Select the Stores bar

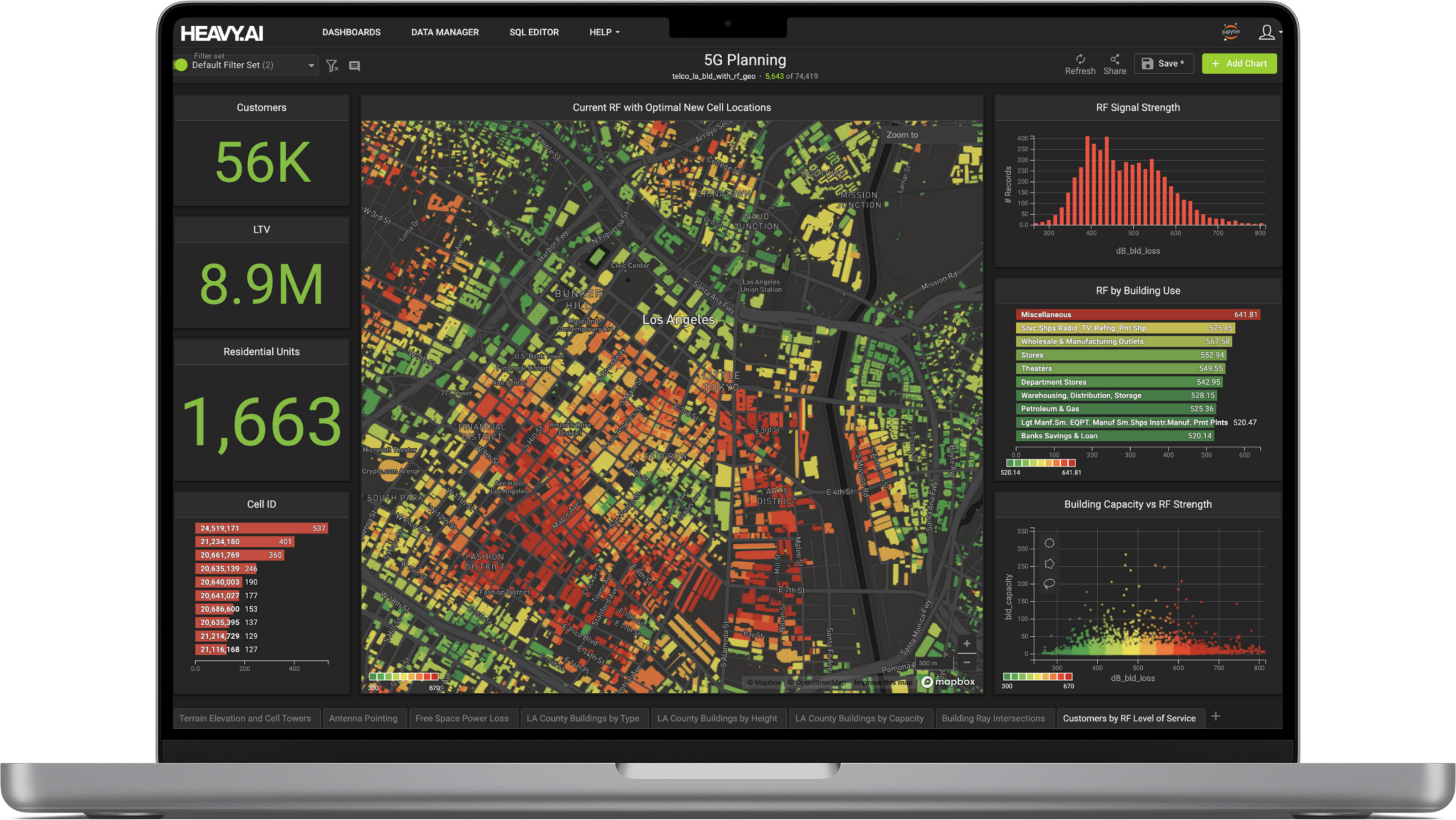coord(1122,355)
